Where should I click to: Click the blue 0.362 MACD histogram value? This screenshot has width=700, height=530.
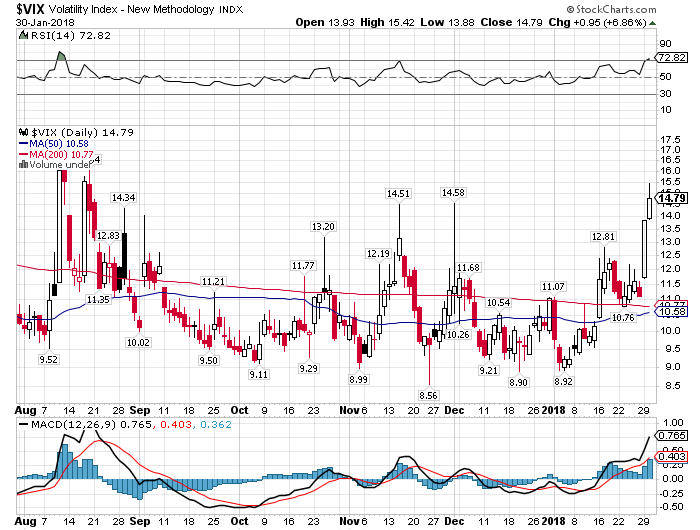tap(216, 424)
